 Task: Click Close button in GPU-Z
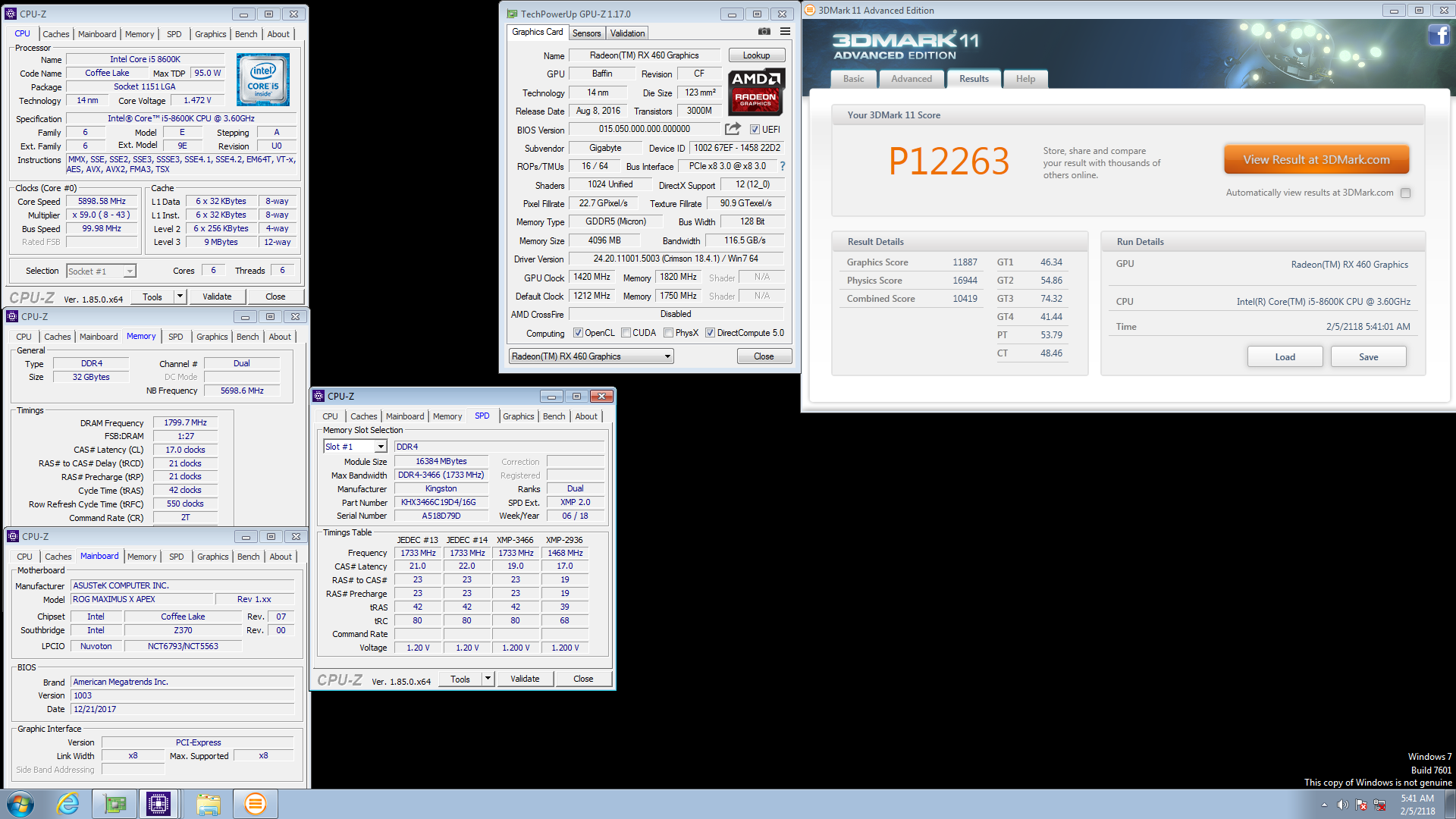[x=764, y=356]
